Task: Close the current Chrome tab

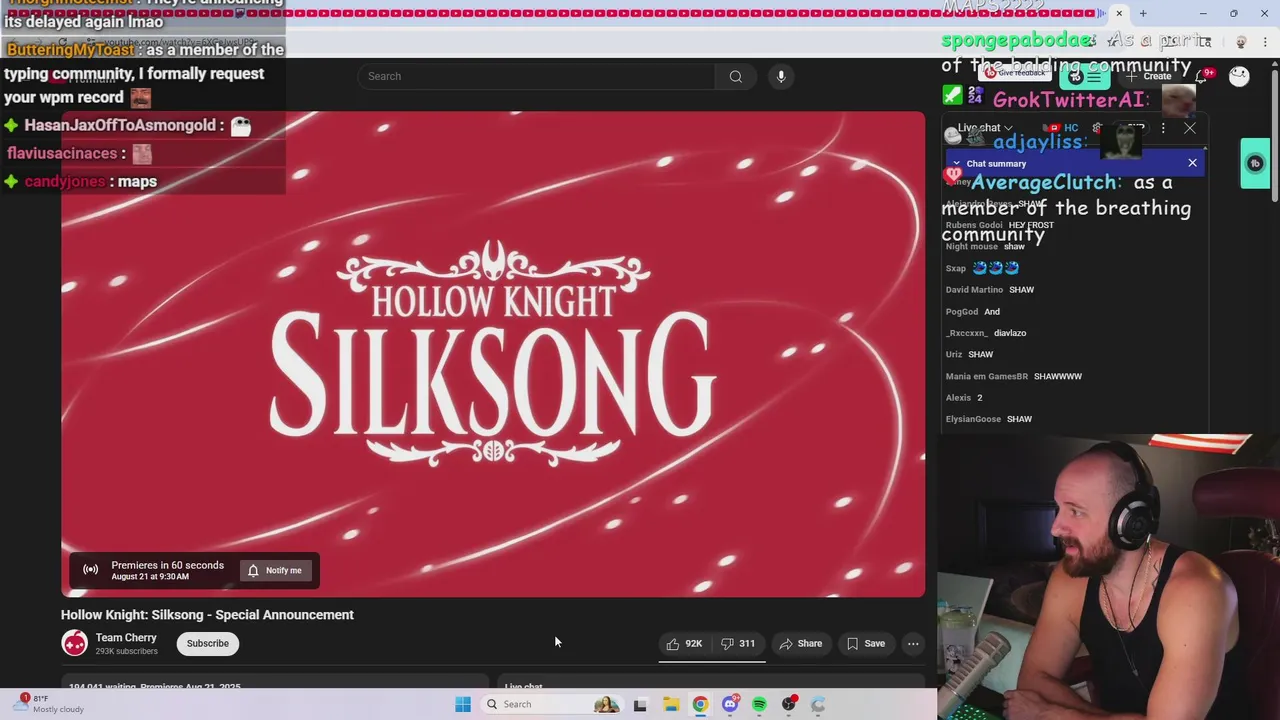Action: [x=1119, y=13]
